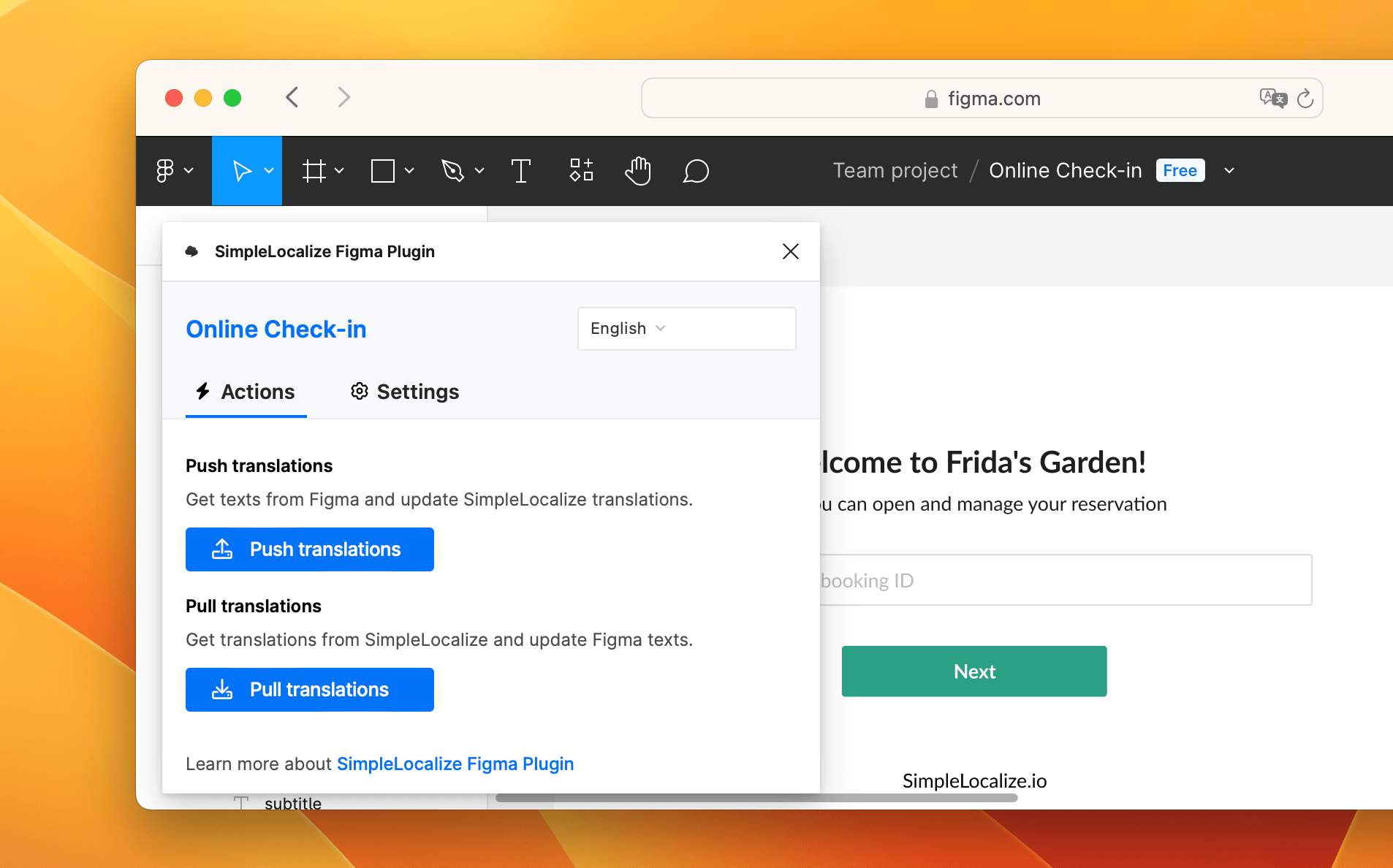Open the file options chevron beside Free
Viewport: 1393px width, 868px height.
(1229, 171)
